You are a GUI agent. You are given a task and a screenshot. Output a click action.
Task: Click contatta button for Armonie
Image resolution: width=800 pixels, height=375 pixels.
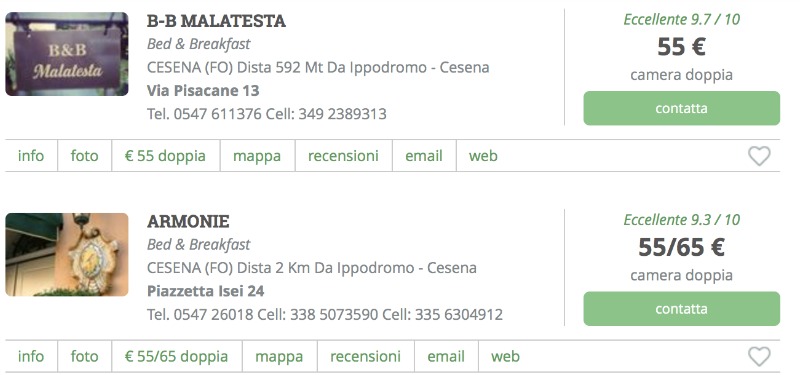point(682,309)
